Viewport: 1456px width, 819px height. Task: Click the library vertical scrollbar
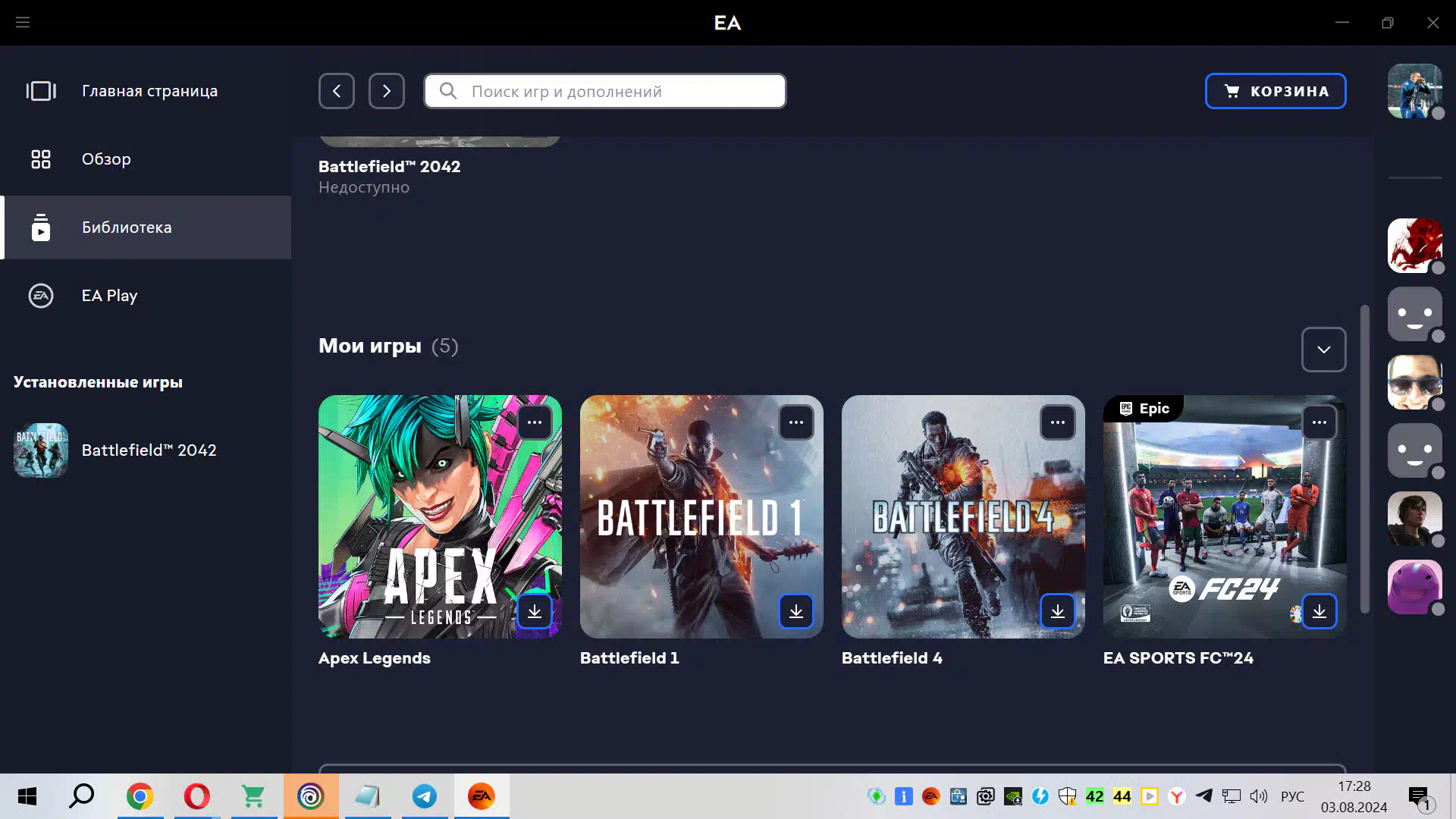coord(1365,459)
